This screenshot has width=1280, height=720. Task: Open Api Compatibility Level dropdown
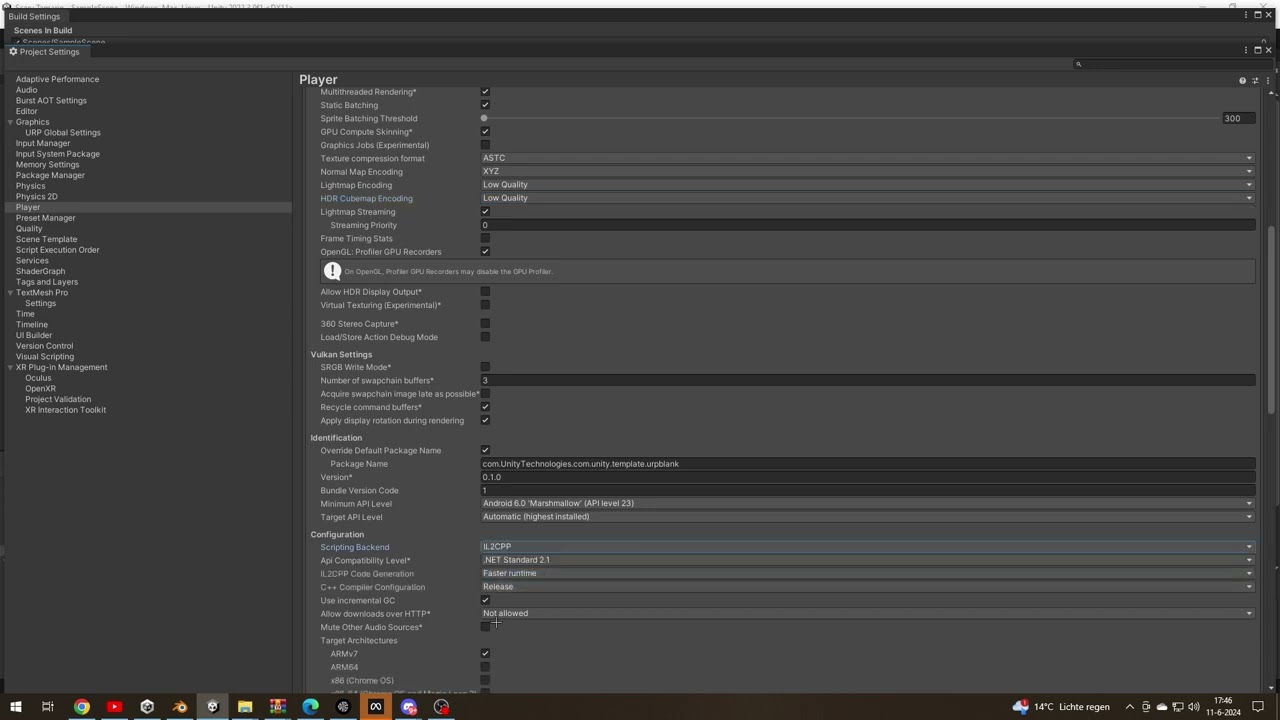pos(867,560)
